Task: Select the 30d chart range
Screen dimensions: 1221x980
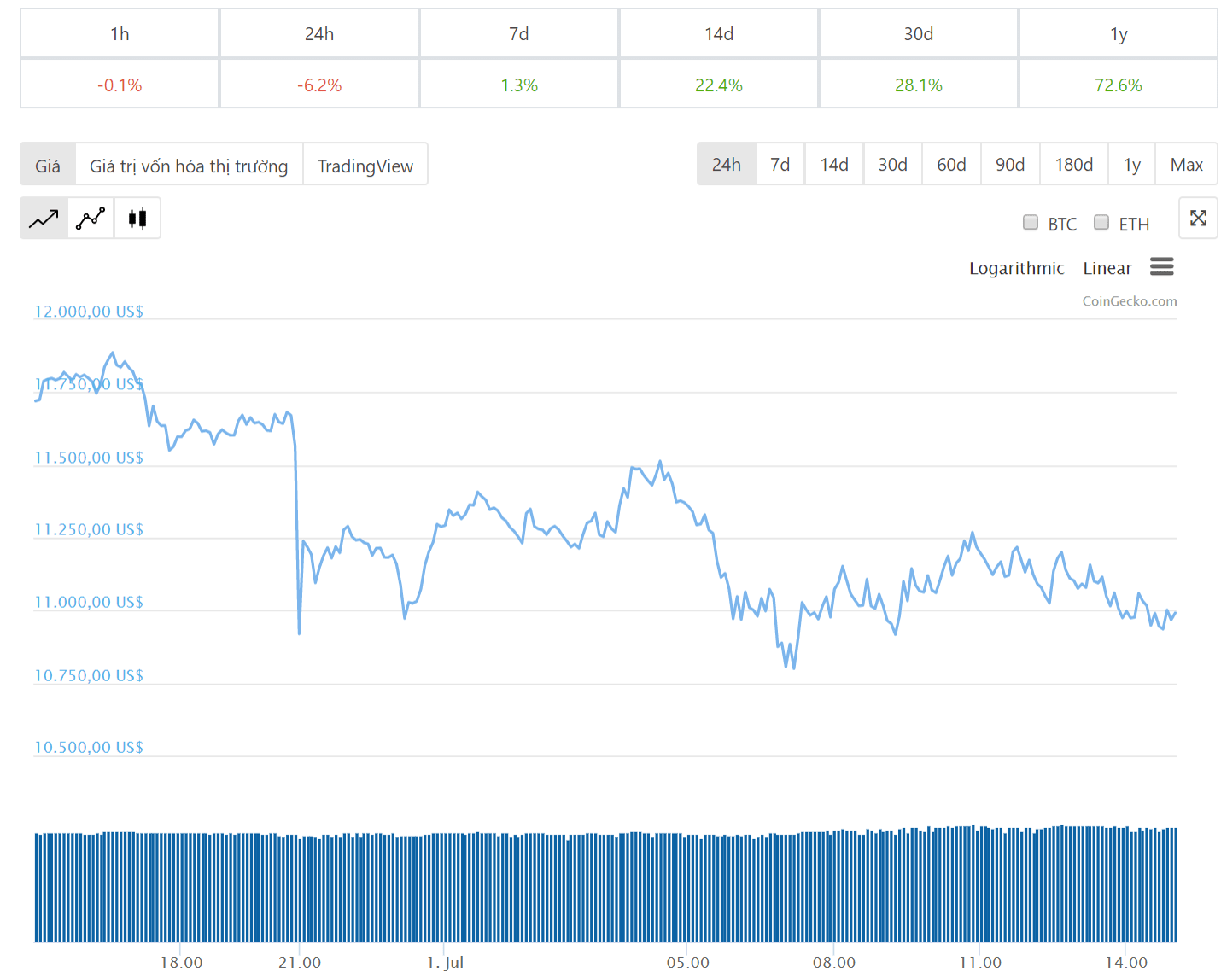Action: pyautogui.click(x=893, y=164)
